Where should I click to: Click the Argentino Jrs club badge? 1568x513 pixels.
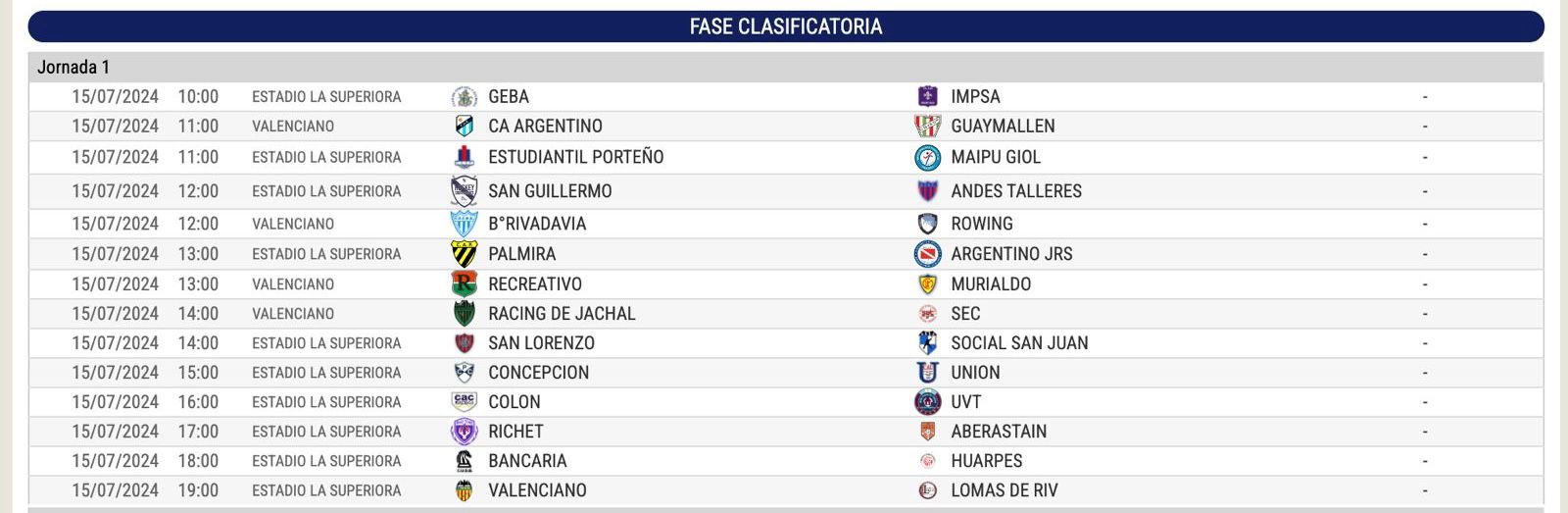tap(927, 254)
